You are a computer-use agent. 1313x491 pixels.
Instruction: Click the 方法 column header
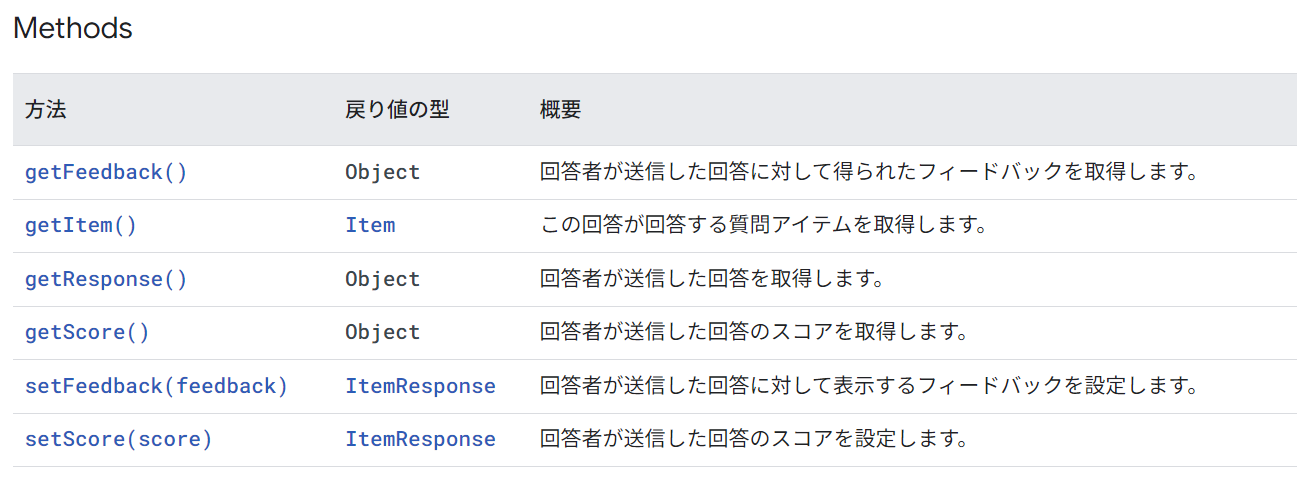pos(45,110)
